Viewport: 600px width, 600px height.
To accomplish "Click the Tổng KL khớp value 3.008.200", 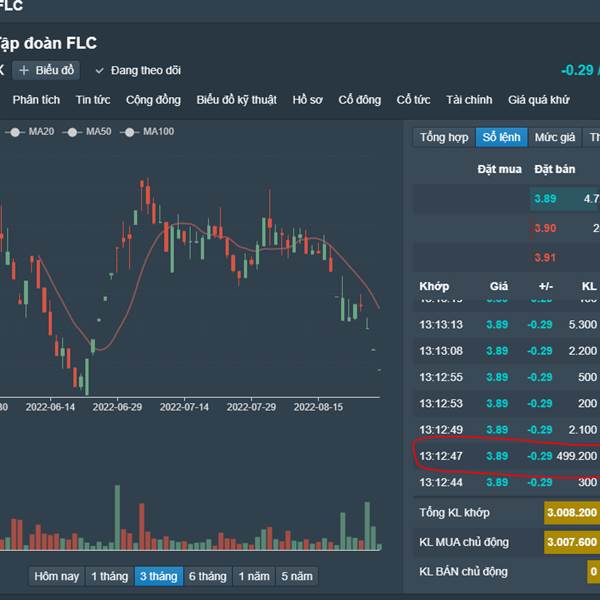I will [x=572, y=512].
